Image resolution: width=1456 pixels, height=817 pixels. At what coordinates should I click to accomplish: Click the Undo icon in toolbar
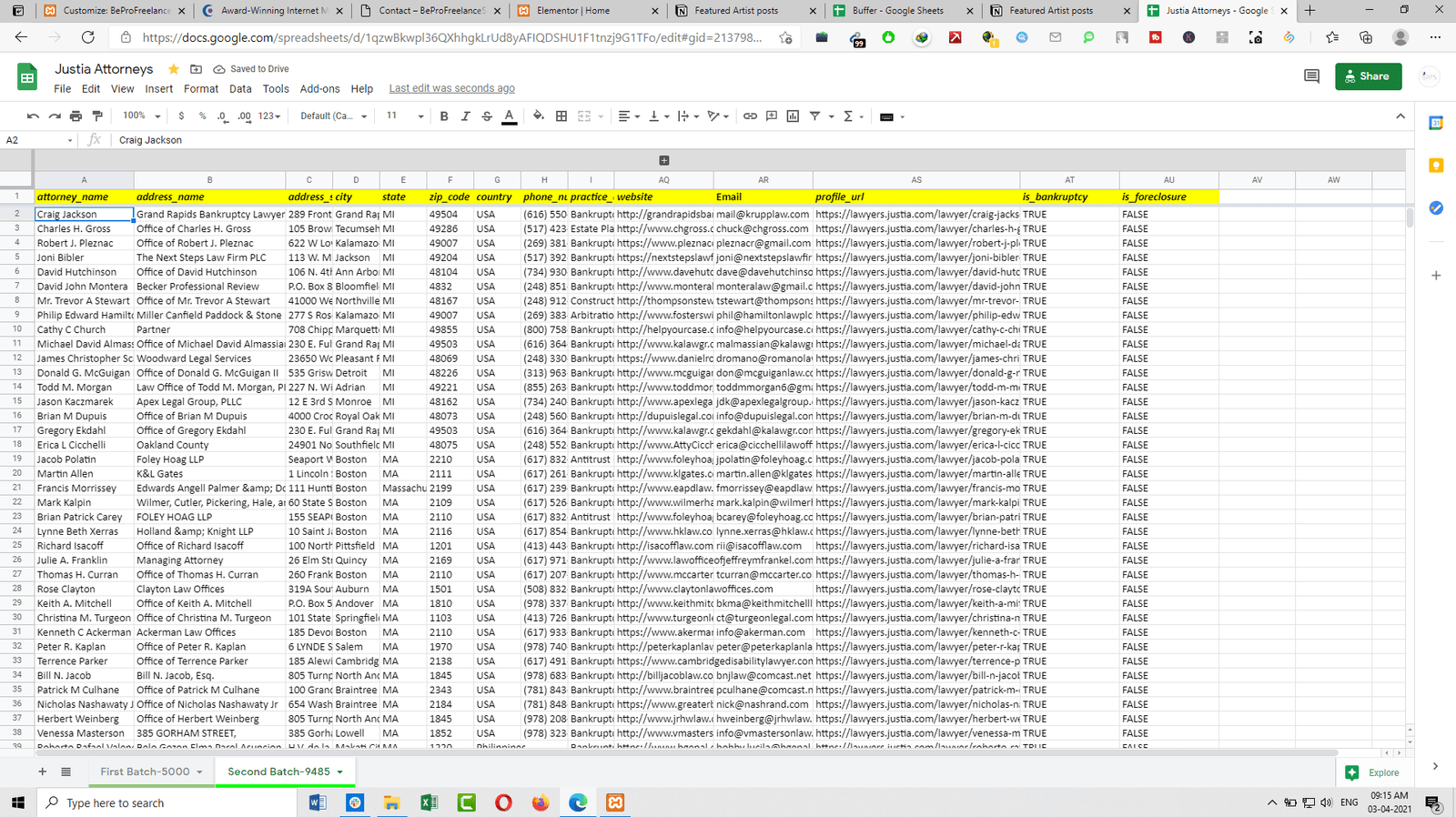(x=33, y=116)
